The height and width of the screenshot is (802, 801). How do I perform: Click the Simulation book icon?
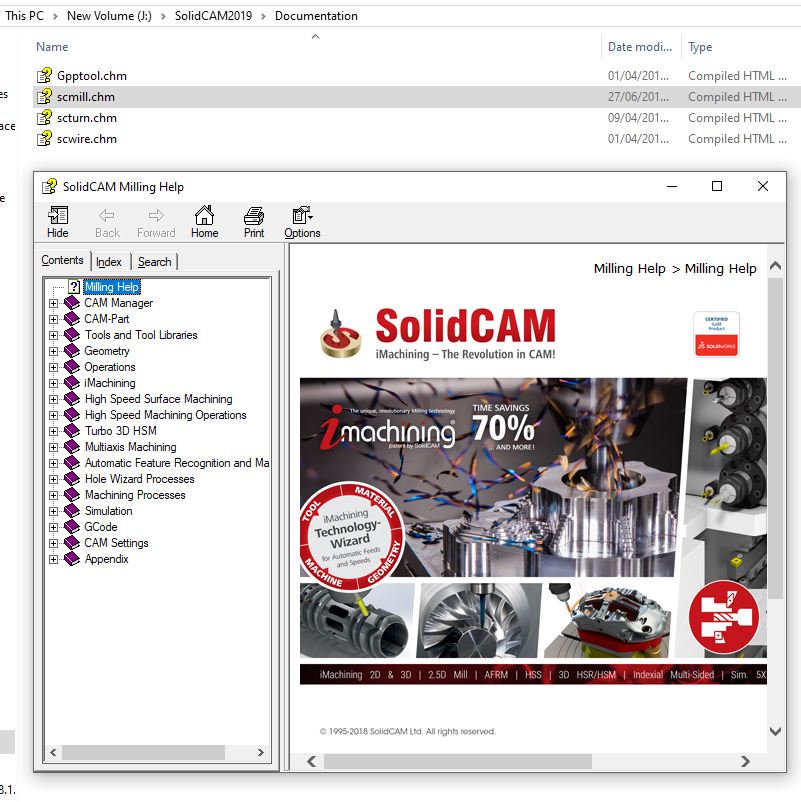(72, 510)
